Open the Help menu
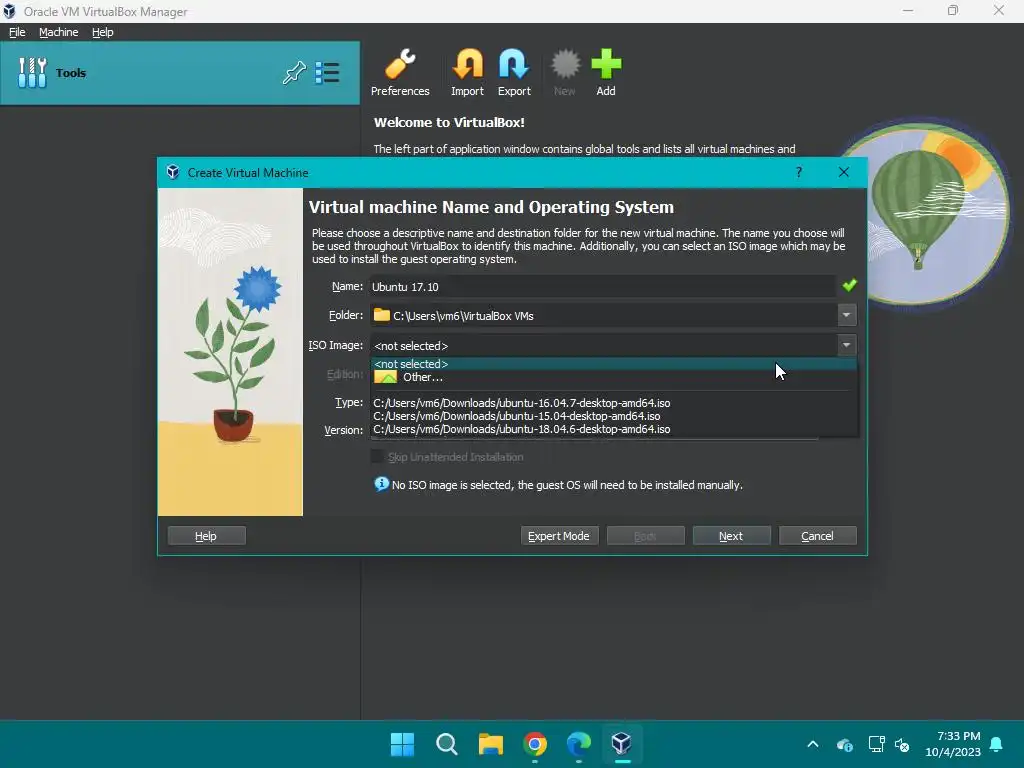 click(102, 32)
